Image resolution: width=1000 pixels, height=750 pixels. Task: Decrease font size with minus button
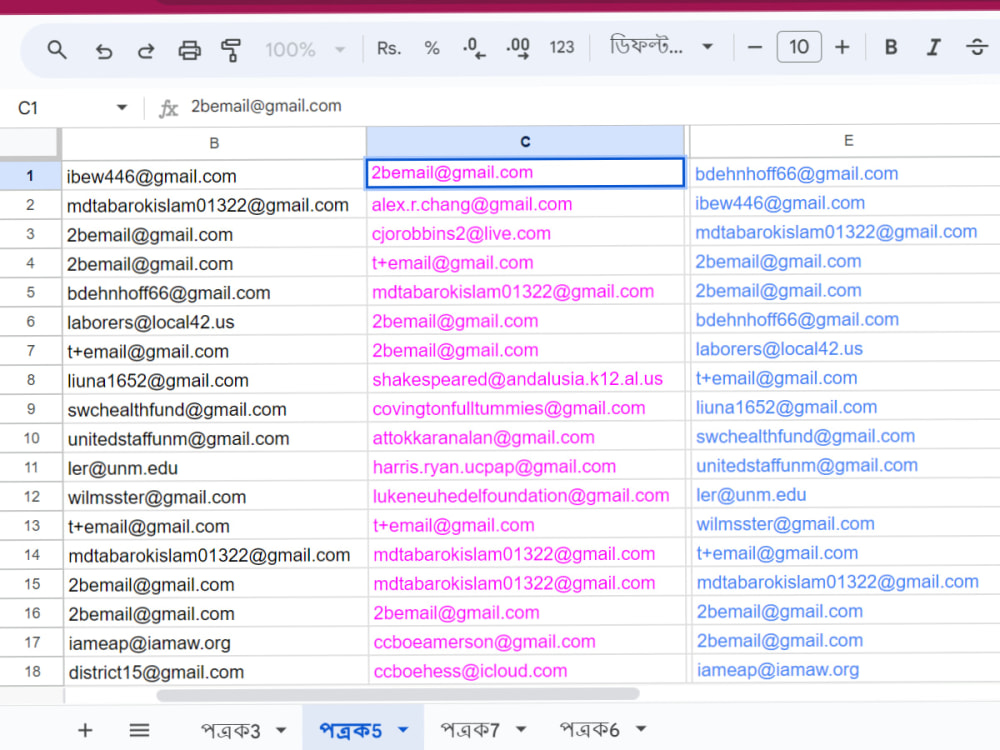[754, 47]
